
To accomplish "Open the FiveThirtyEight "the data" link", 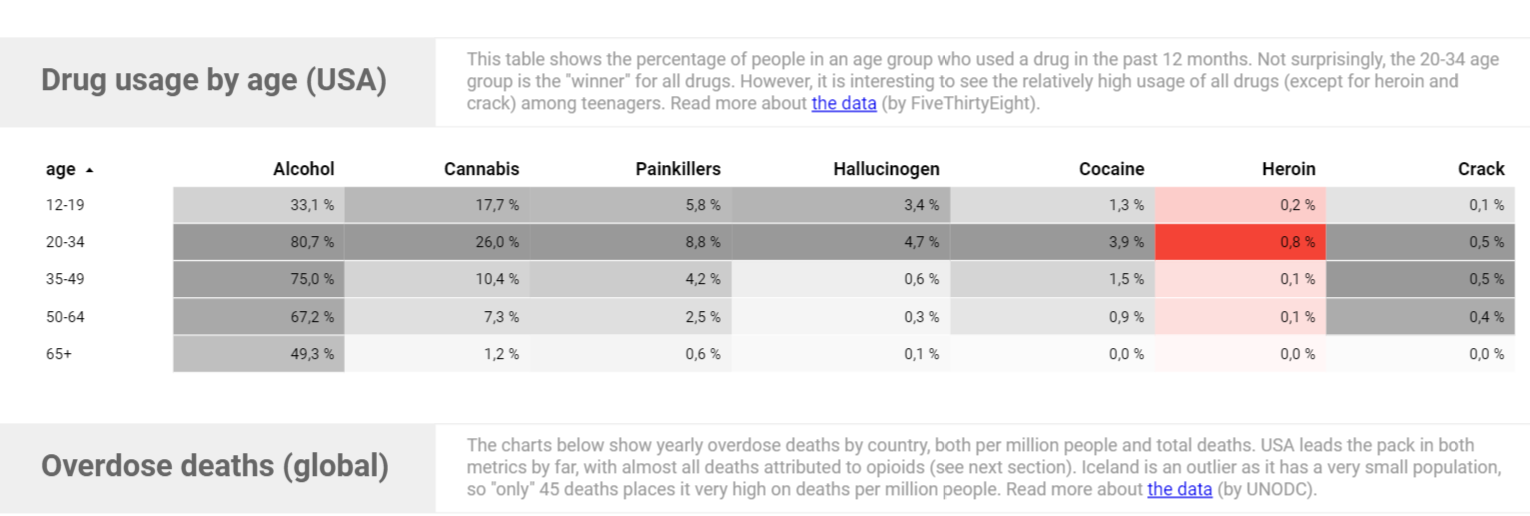I will 844,103.
